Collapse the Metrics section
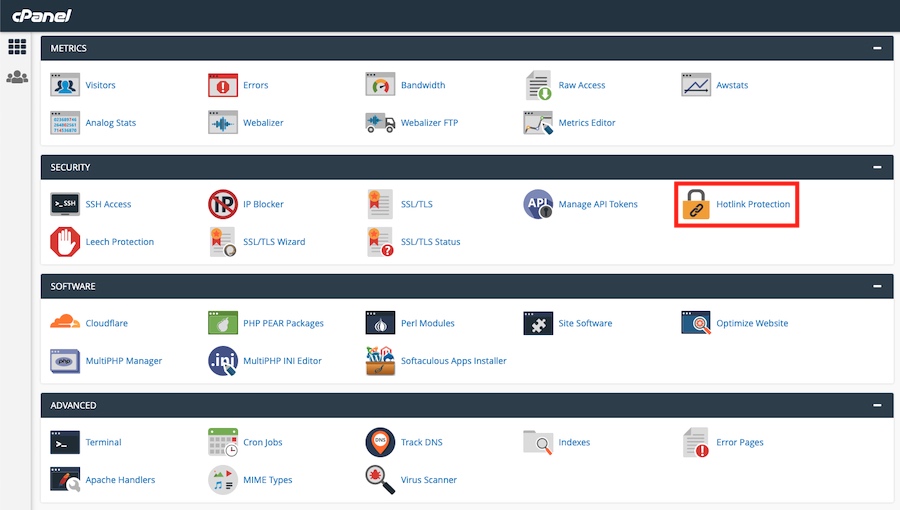Image resolution: width=900 pixels, height=510 pixels. click(x=877, y=48)
